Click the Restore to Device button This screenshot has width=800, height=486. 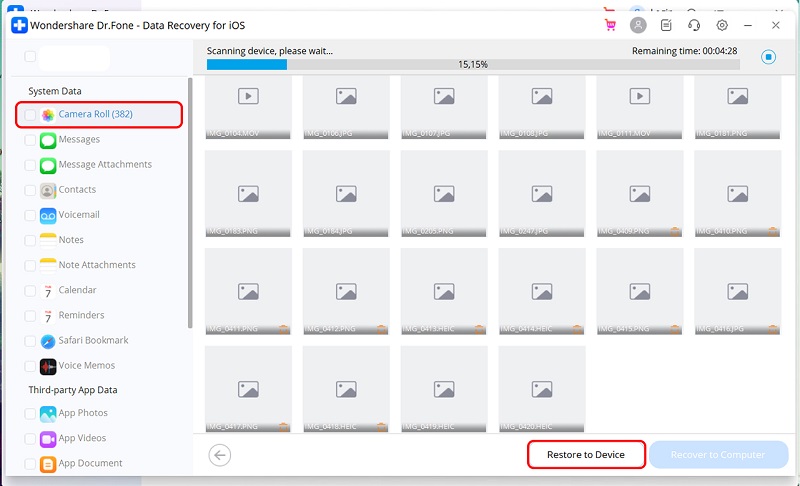tap(586, 455)
